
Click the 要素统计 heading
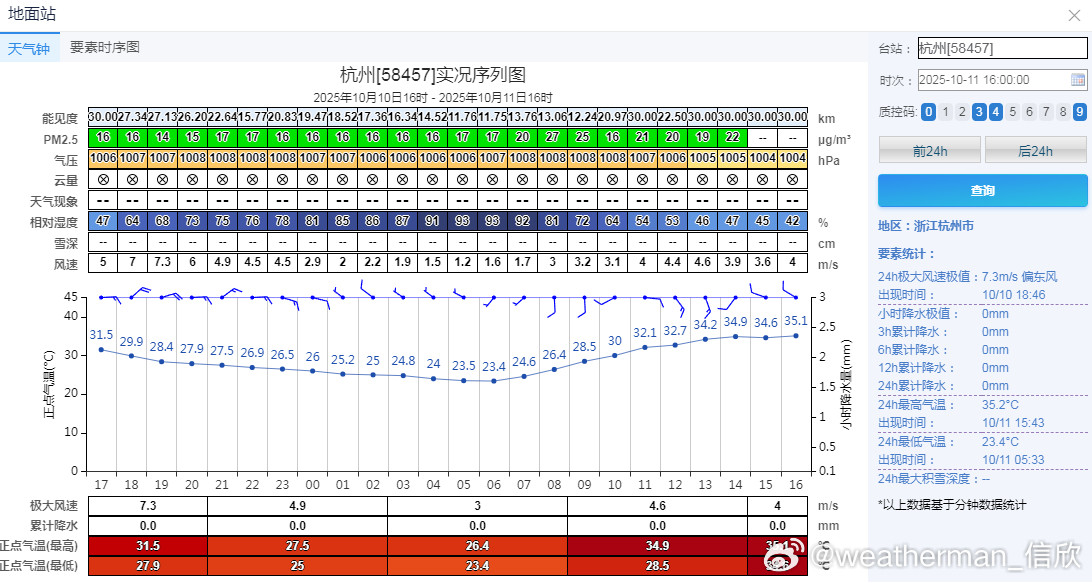906,254
